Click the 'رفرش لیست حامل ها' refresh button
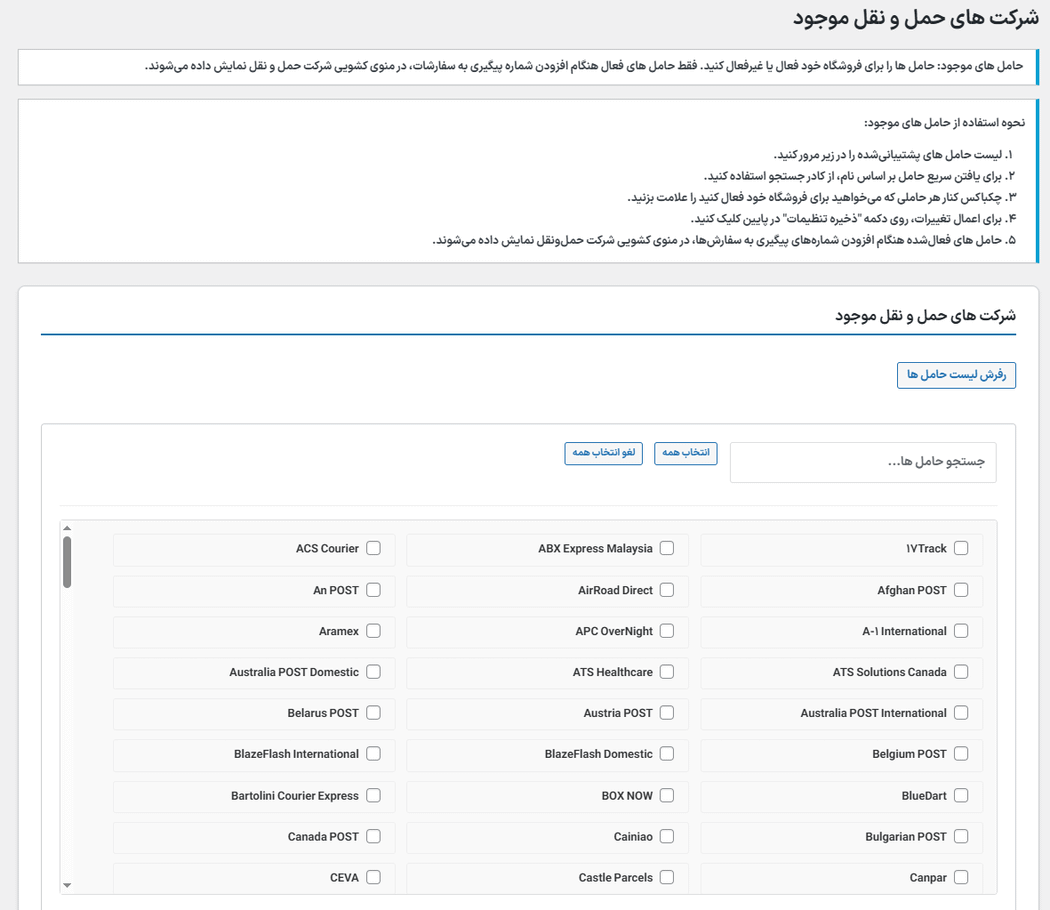The height and width of the screenshot is (910, 1050). pyautogui.click(x=956, y=375)
